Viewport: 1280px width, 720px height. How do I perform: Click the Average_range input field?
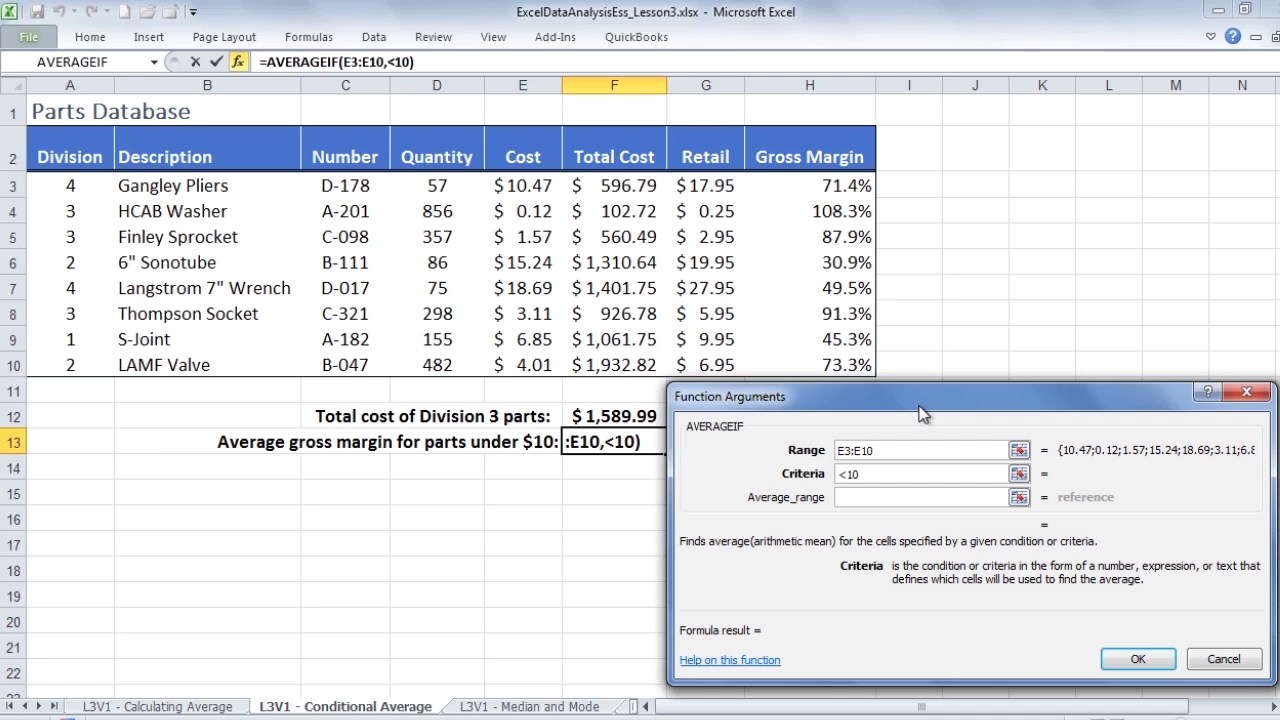click(920, 497)
